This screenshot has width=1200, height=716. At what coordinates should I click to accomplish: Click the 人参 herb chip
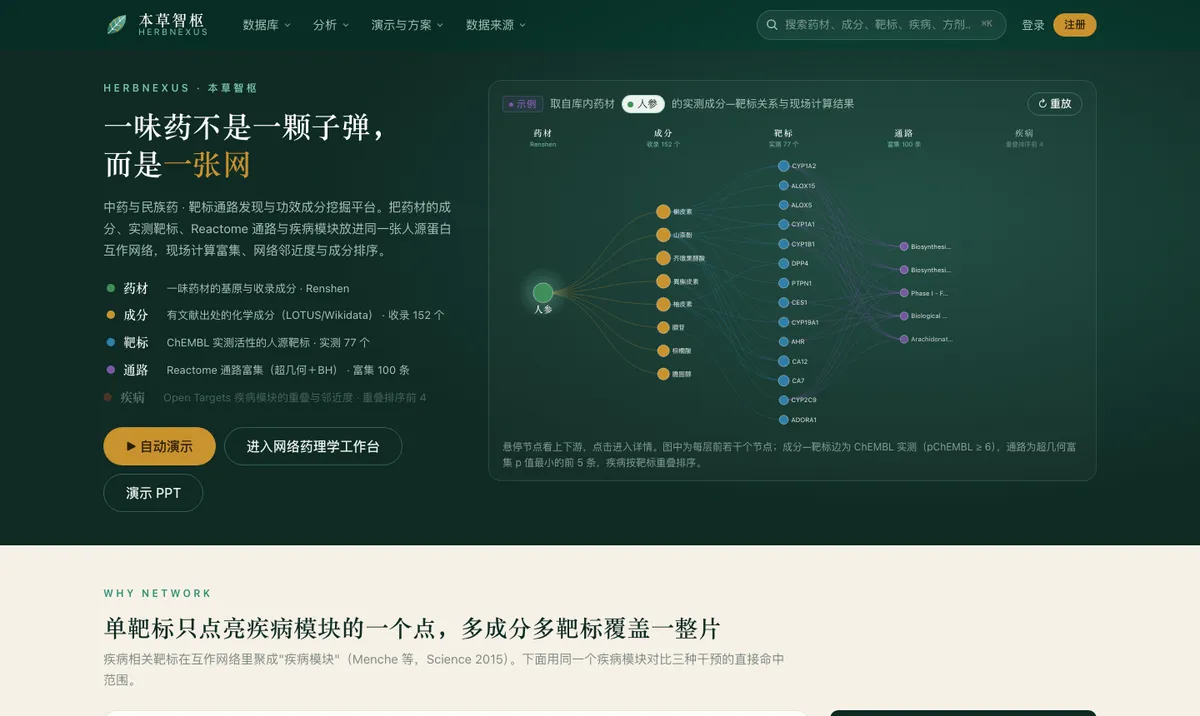(643, 104)
